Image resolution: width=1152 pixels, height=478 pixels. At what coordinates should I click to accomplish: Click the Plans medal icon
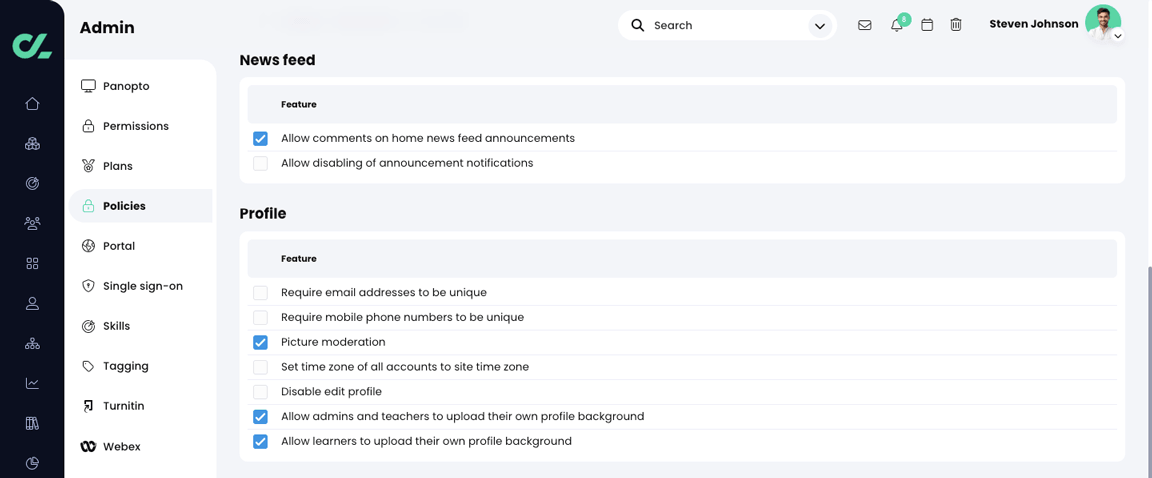click(x=88, y=166)
